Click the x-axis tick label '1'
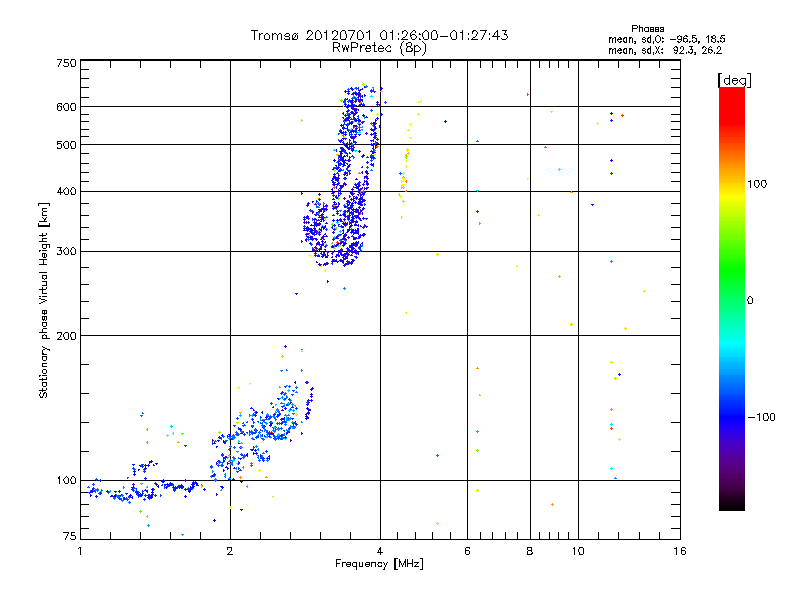Viewport: 800px width, 600px height. click(80, 551)
